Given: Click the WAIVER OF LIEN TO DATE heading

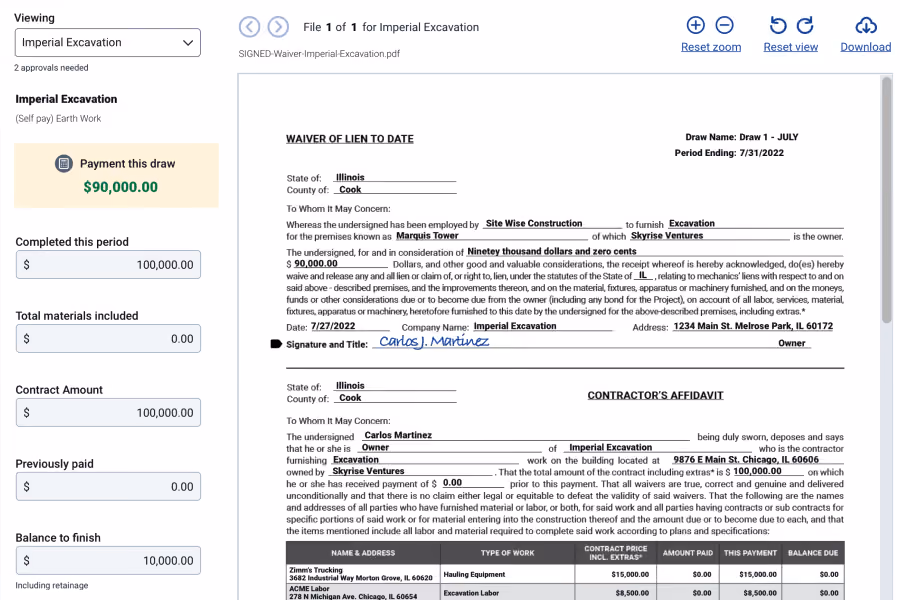Looking at the screenshot, I should point(350,139).
